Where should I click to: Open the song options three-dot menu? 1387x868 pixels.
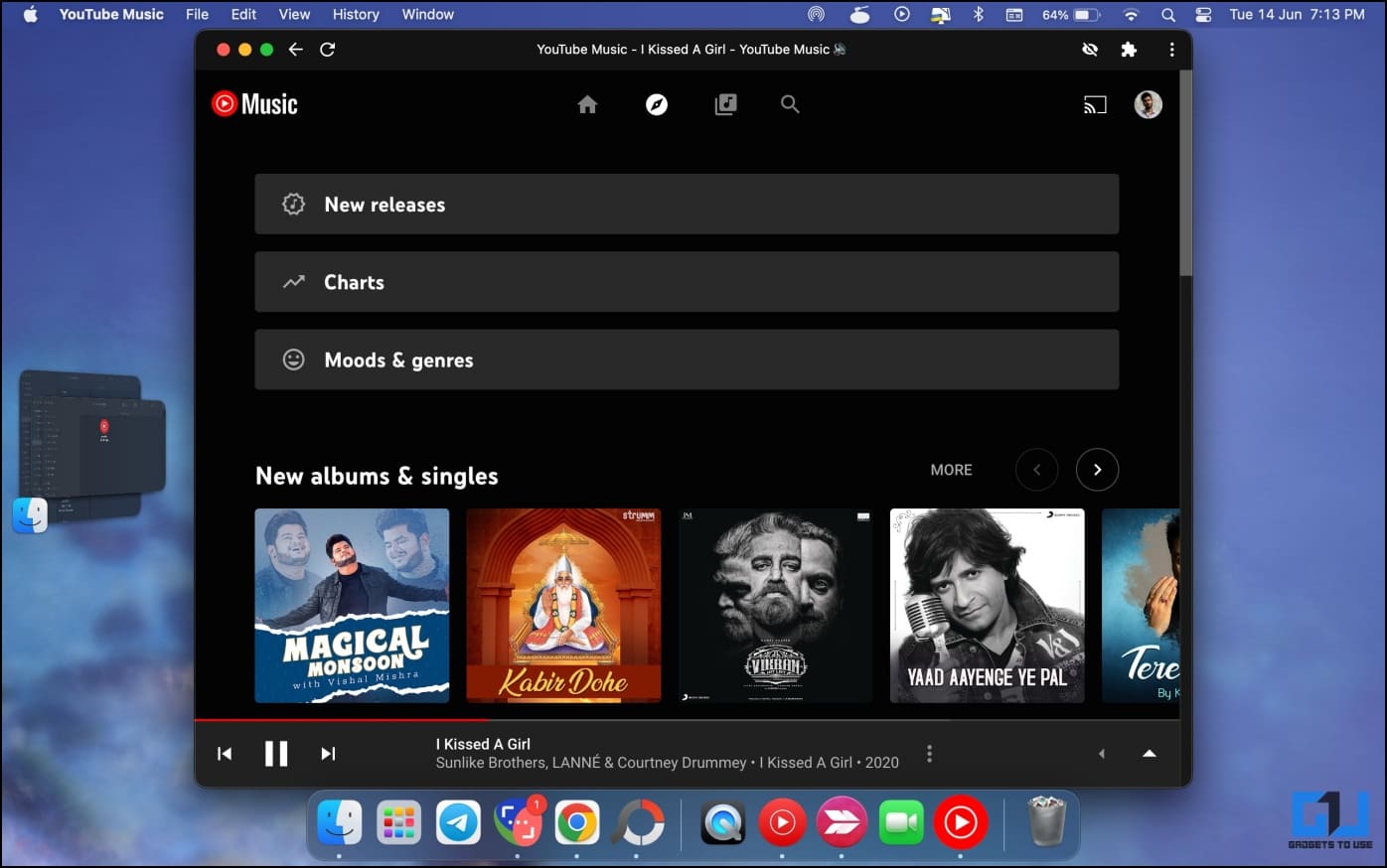[x=929, y=754]
